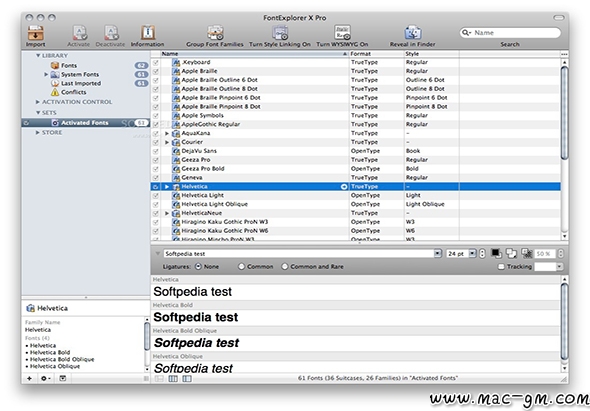Viewport: 590px width, 411px height.
Task: Click the column options button at header right
Action: (564, 54)
